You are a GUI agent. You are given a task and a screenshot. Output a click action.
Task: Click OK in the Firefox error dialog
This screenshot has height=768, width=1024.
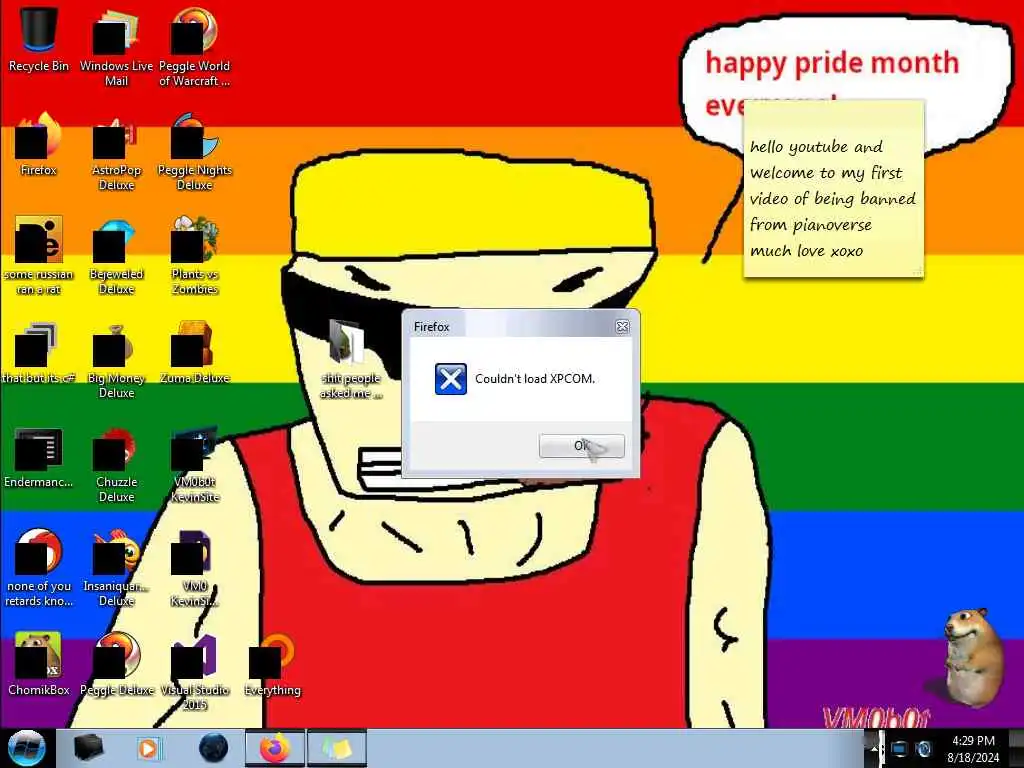coord(581,446)
